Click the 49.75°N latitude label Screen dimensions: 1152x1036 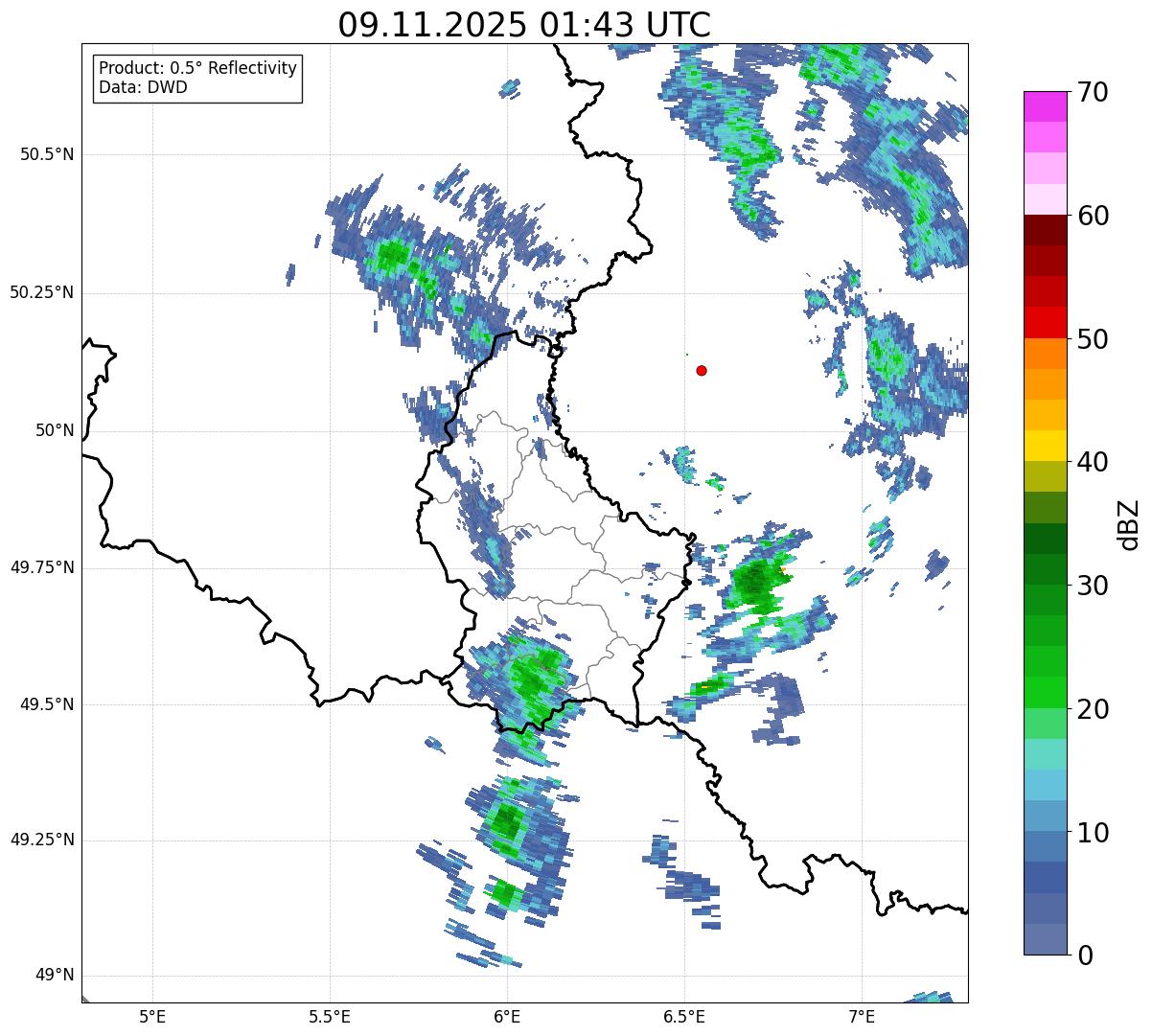[41, 567]
